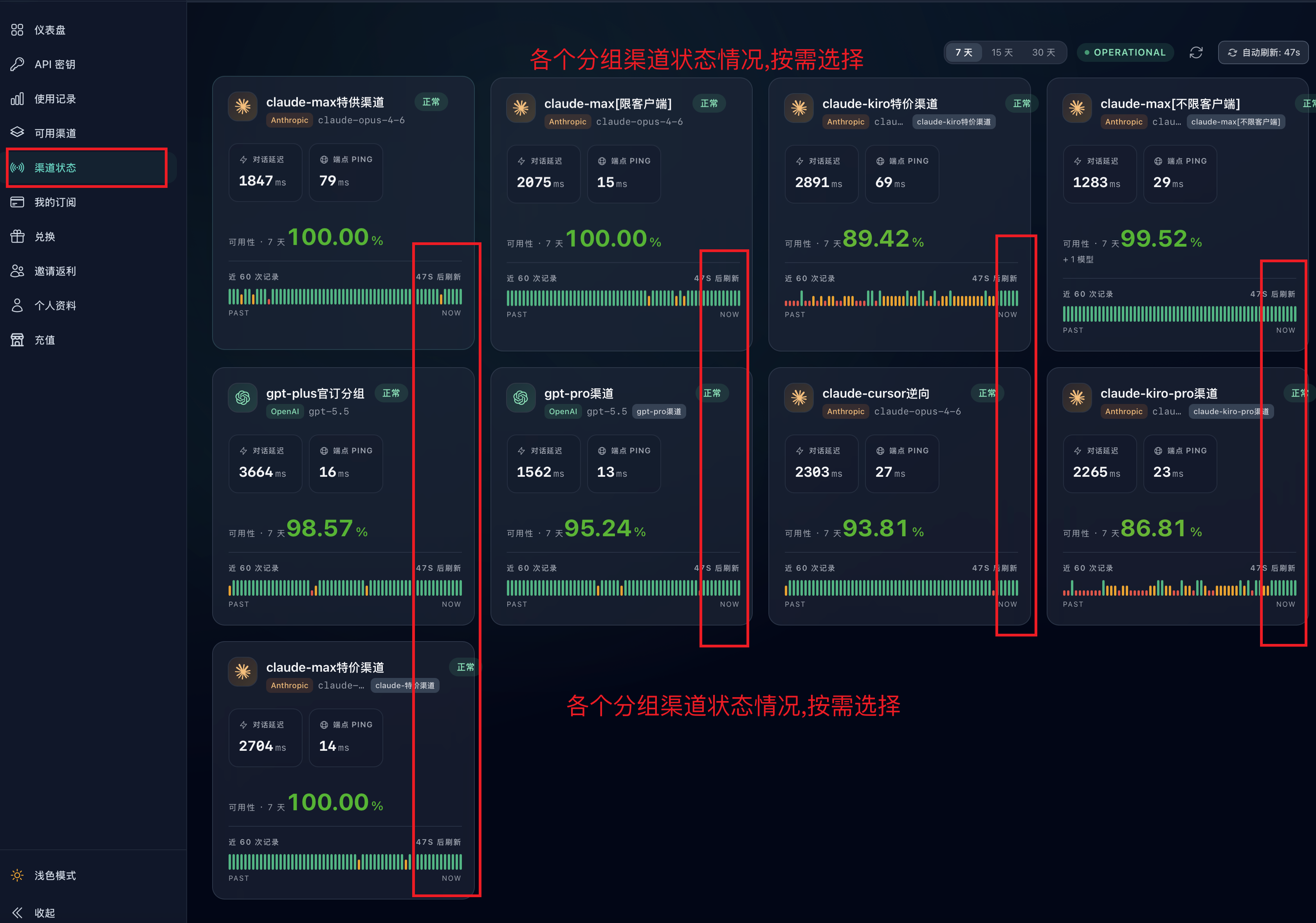Image resolution: width=1316 pixels, height=923 pixels.
Task: Toggle 自动刷新 auto-refresh button
Action: [1263, 52]
